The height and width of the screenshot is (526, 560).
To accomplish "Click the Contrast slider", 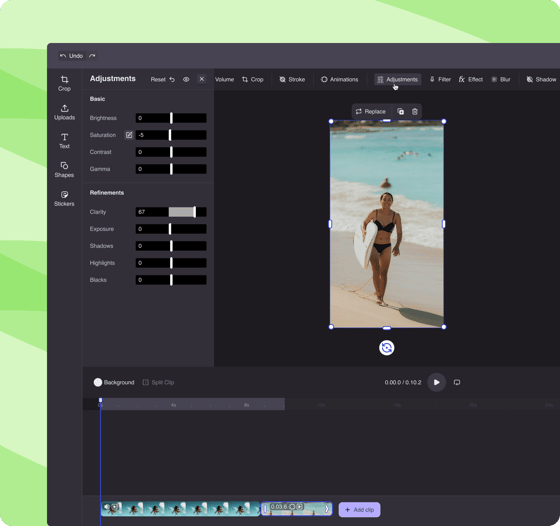I will (171, 152).
